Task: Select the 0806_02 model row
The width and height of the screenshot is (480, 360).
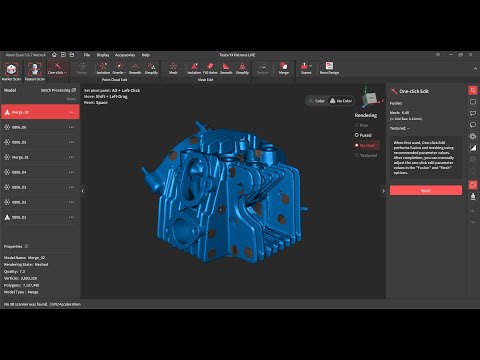Action: 40,202
